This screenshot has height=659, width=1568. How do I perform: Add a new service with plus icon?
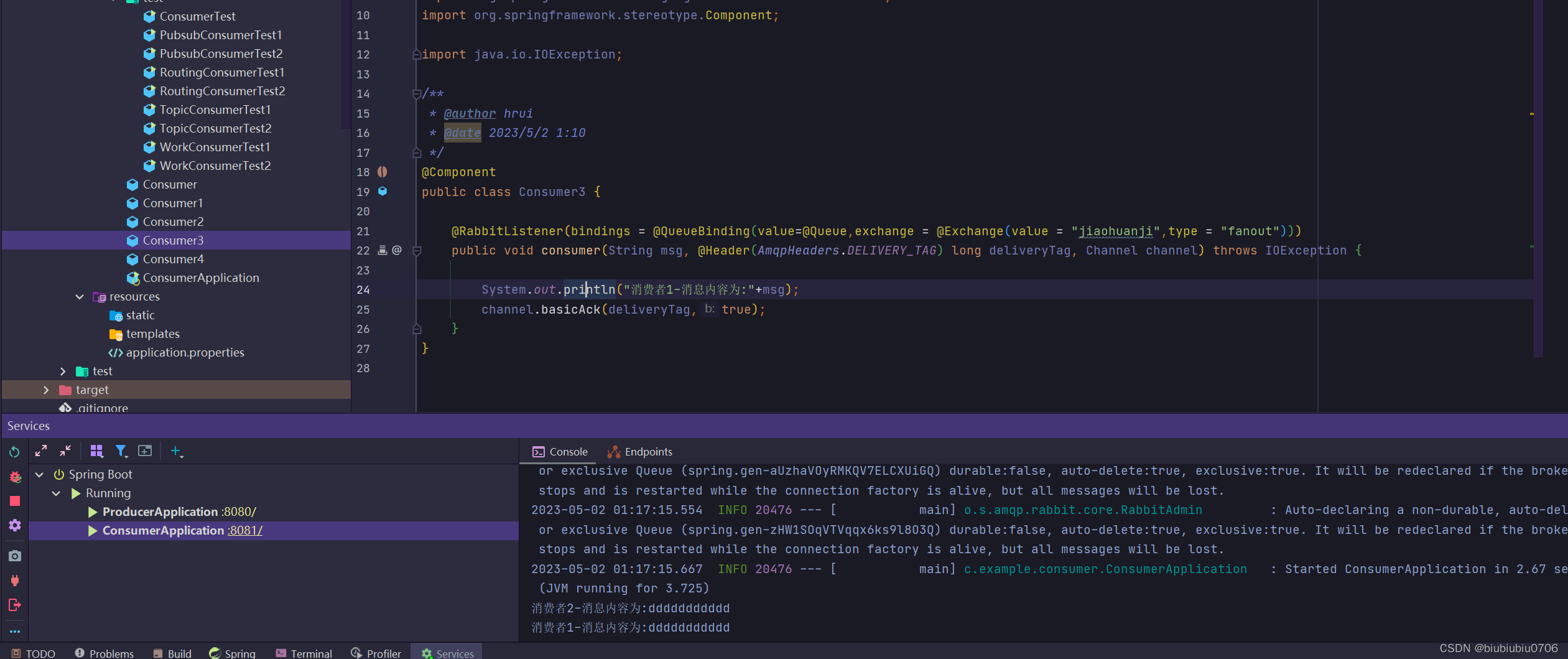pos(176,451)
